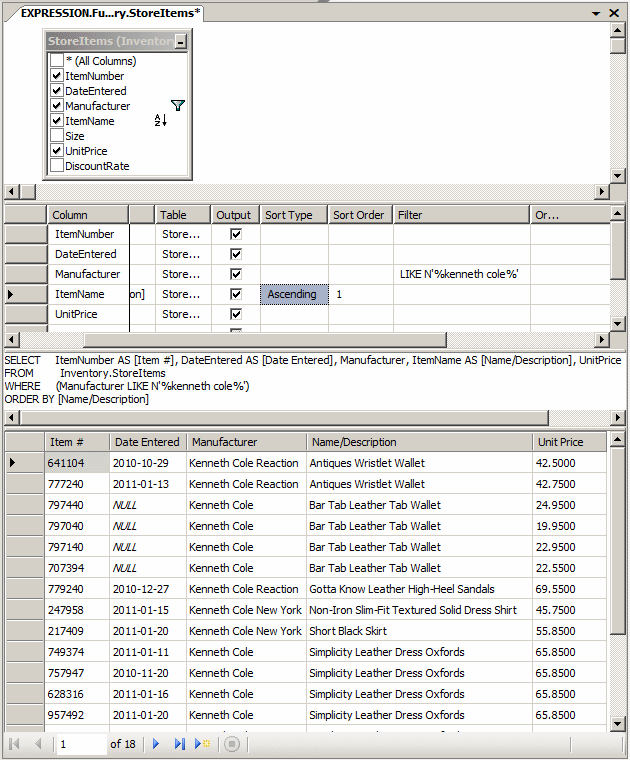Select row header of item 641104
630x760 pixels.
tap(25, 463)
